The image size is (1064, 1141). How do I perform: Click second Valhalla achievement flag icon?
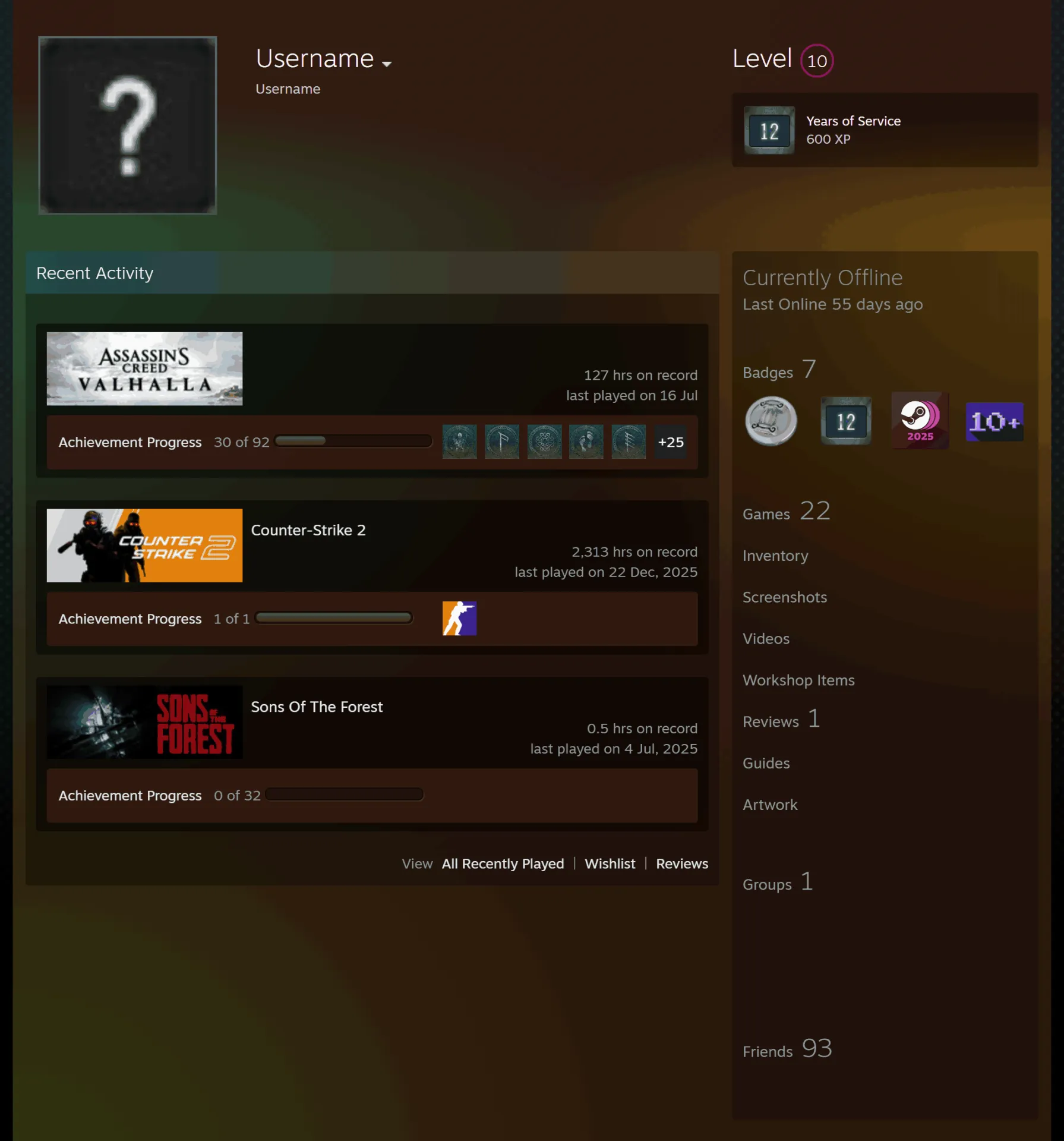(x=502, y=442)
